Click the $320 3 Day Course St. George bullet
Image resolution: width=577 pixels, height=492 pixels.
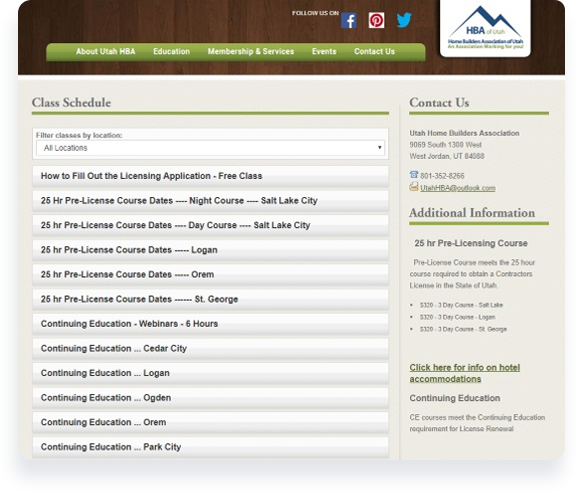click(x=463, y=329)
